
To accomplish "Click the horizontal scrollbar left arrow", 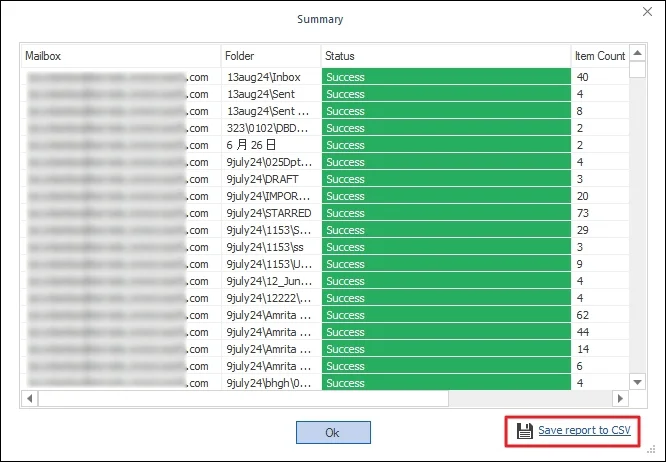I will pyautogui.click(x=29, y=398).
